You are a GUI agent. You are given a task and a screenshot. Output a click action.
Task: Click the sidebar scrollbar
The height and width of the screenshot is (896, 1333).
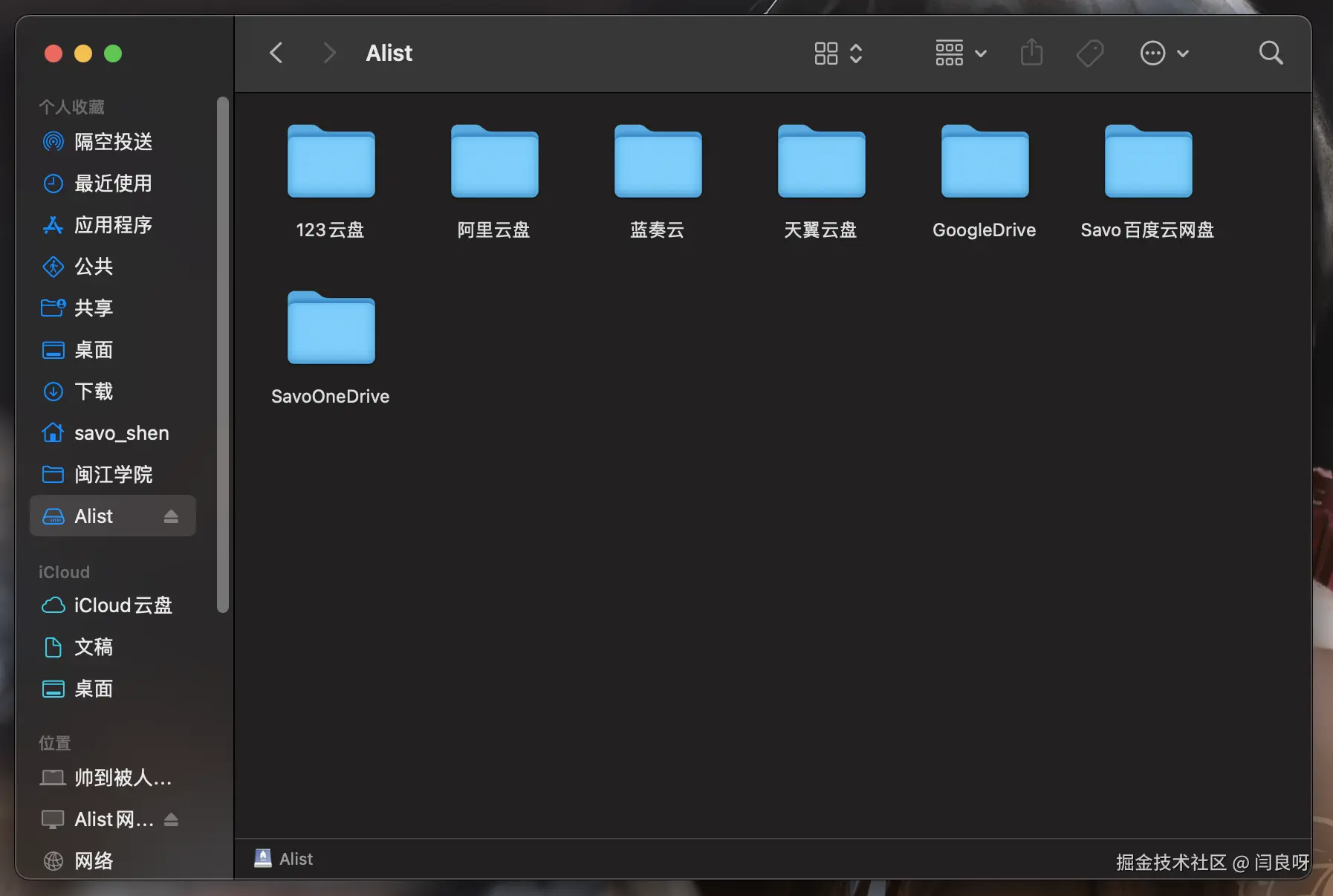coord(222,355)
